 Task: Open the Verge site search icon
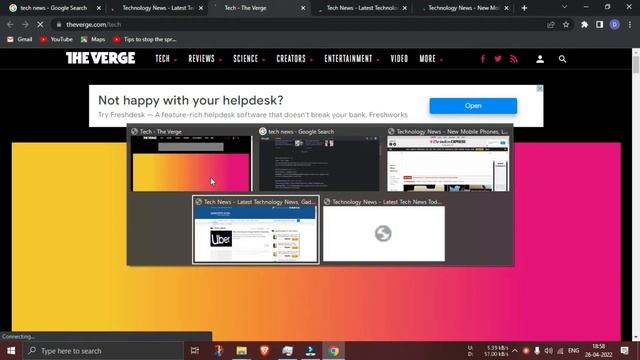pyautogui.click(x=562, y=59)
